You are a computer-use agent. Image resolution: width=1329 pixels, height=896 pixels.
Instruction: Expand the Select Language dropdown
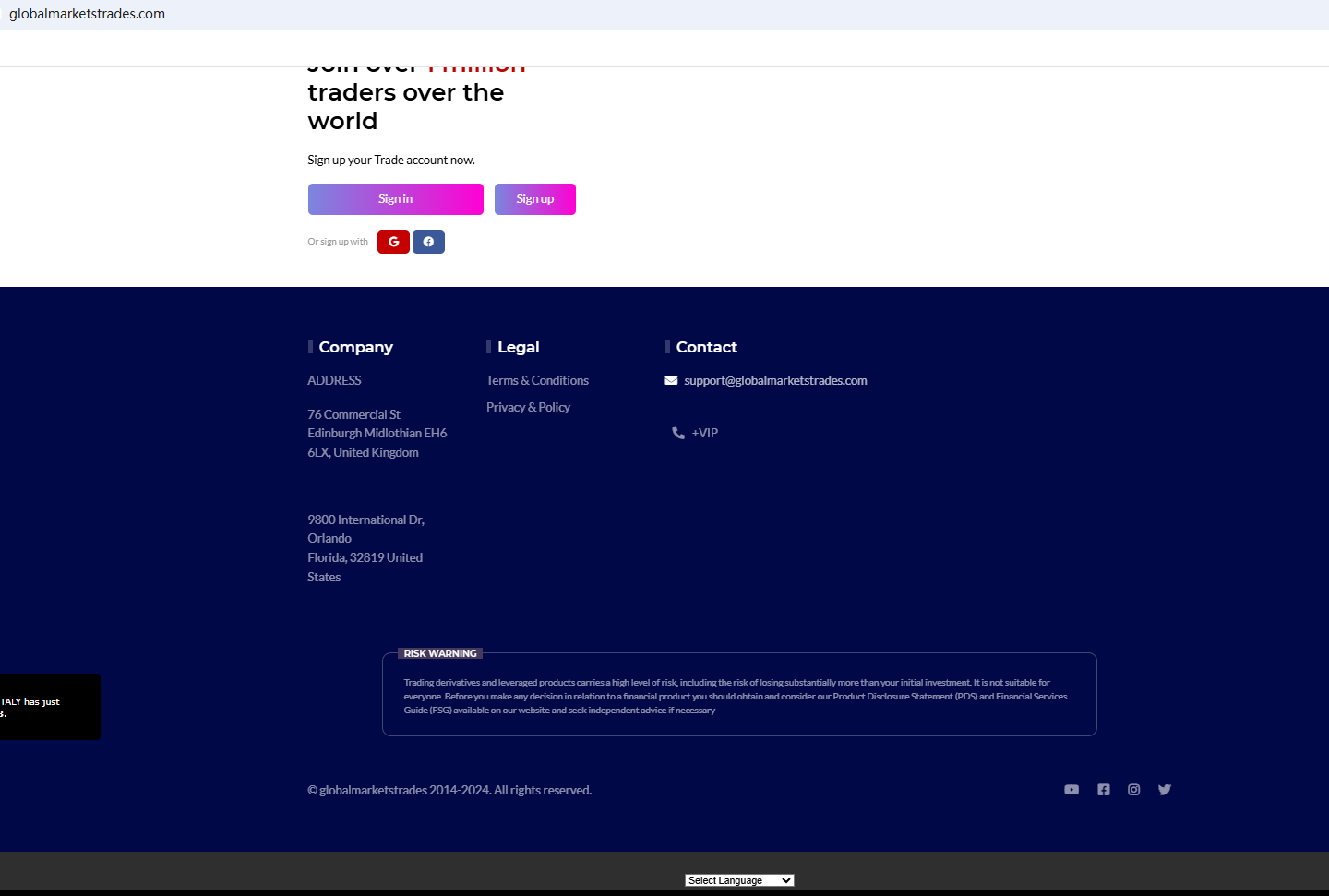(739, 880)
